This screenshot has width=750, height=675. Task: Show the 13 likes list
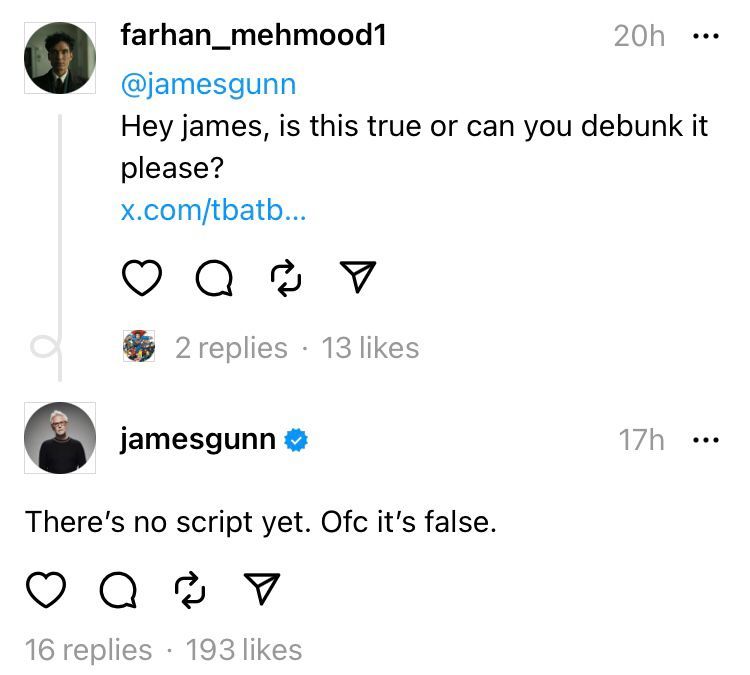[370, 348]
